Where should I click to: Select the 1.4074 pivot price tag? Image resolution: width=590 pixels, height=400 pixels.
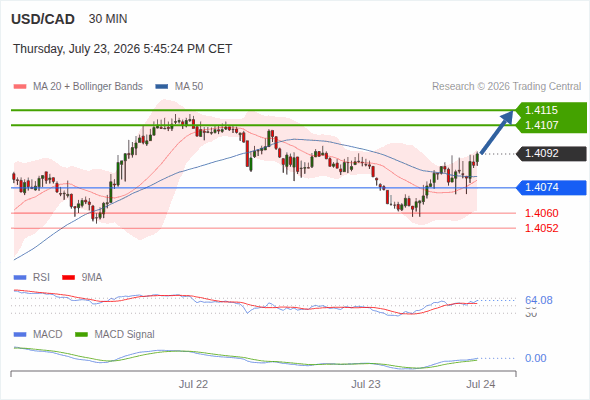[551, 187]
